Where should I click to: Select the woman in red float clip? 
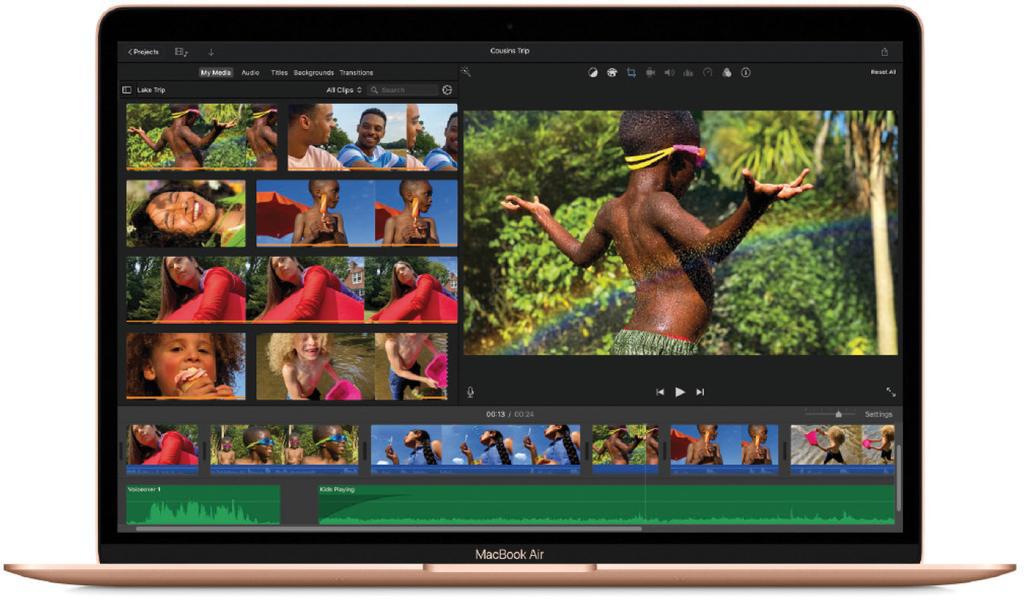click(292, 289)
